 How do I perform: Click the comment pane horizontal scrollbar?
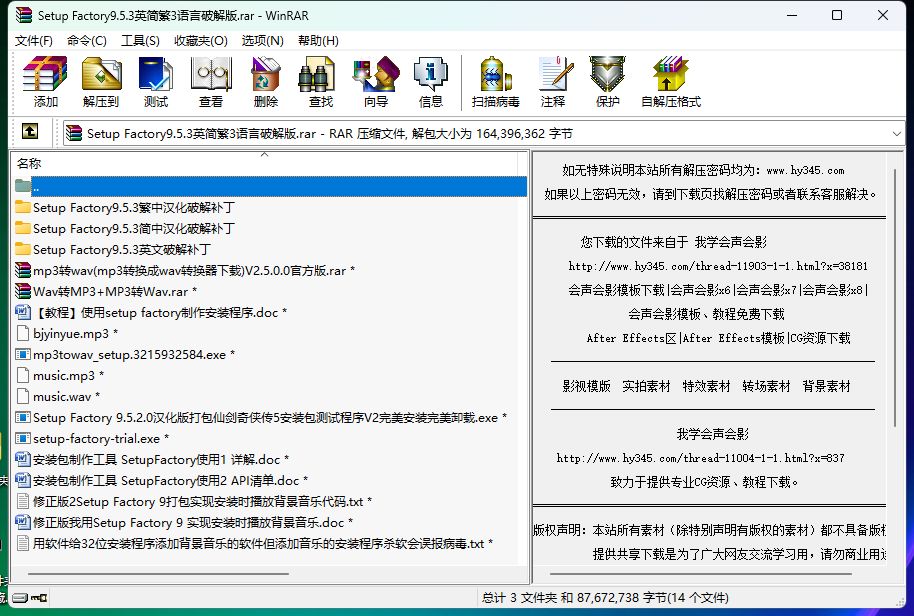[x=701, y=574]
